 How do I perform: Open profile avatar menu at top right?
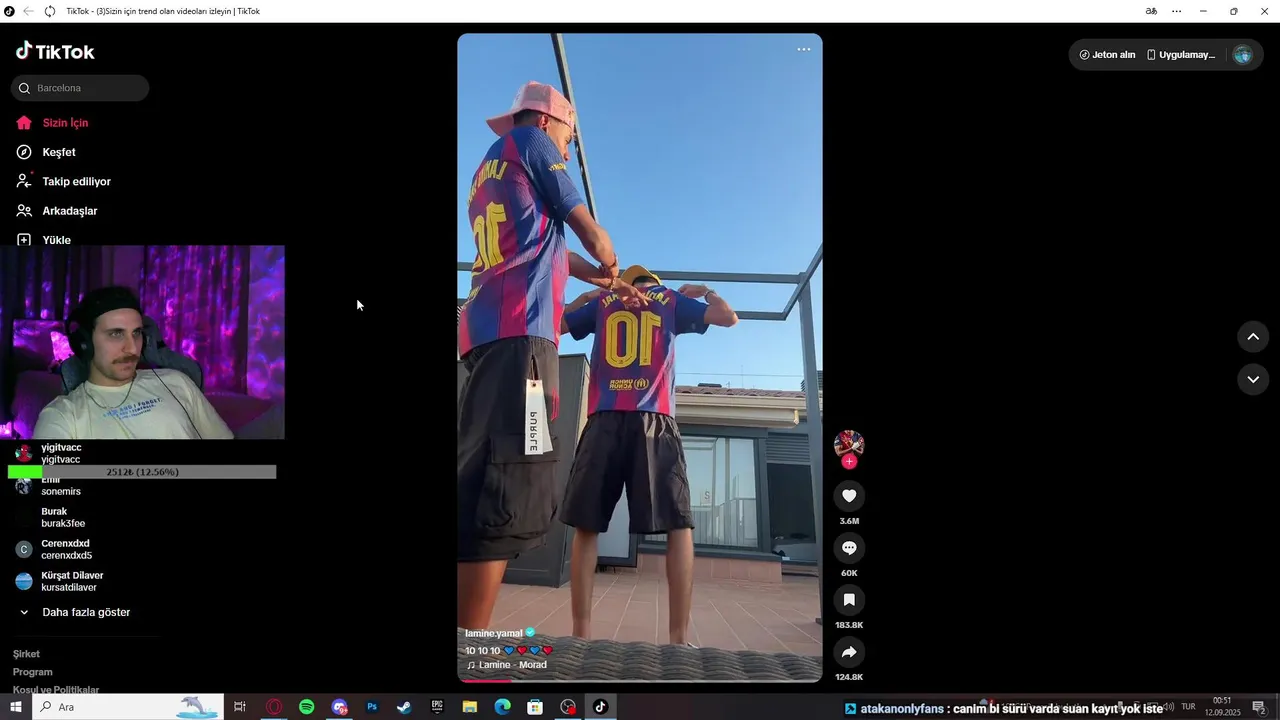pyautogui.click(x=1243, y=55)
